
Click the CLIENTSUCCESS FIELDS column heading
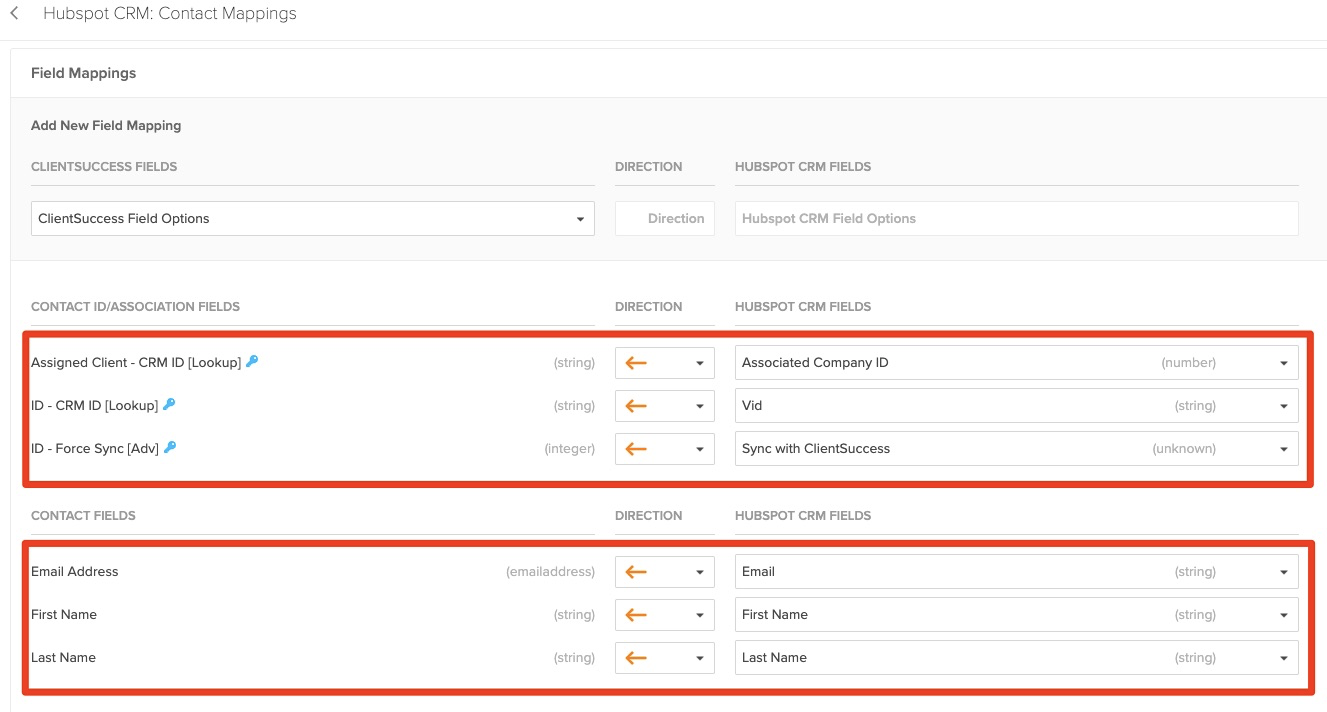(x=104, y=167)
